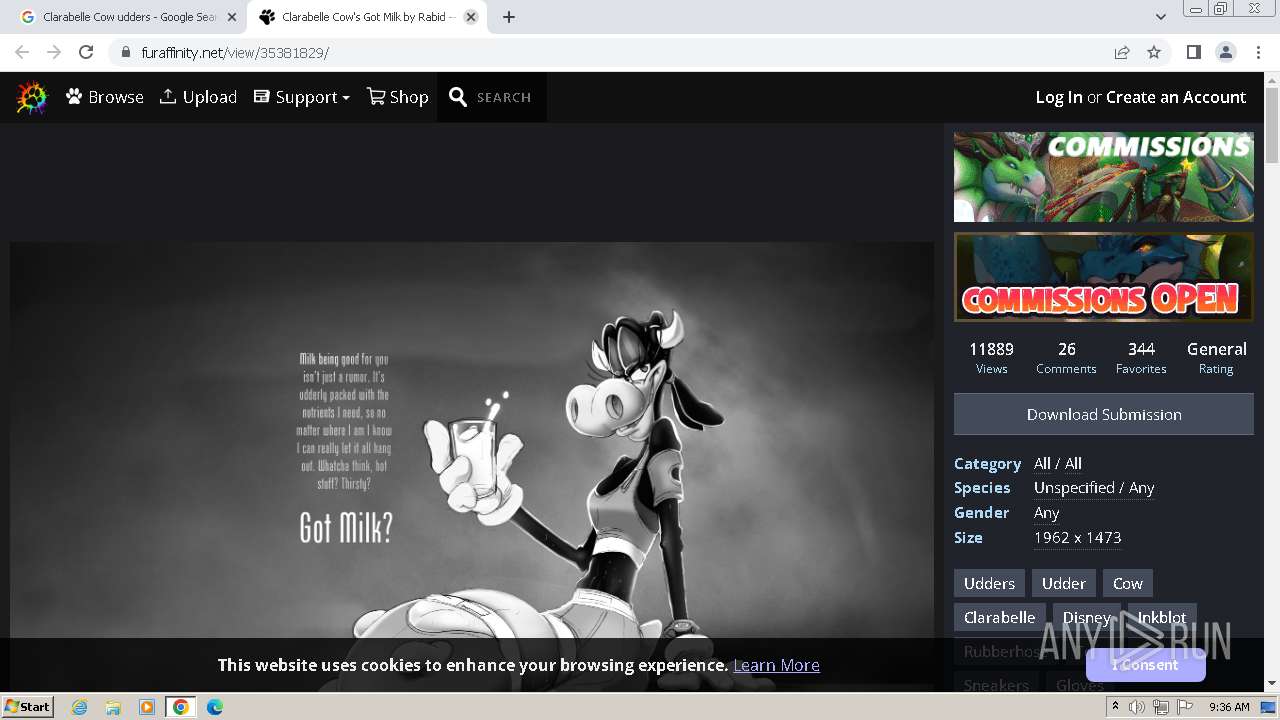Open the Chrome profile icon

pos(1225,52)
